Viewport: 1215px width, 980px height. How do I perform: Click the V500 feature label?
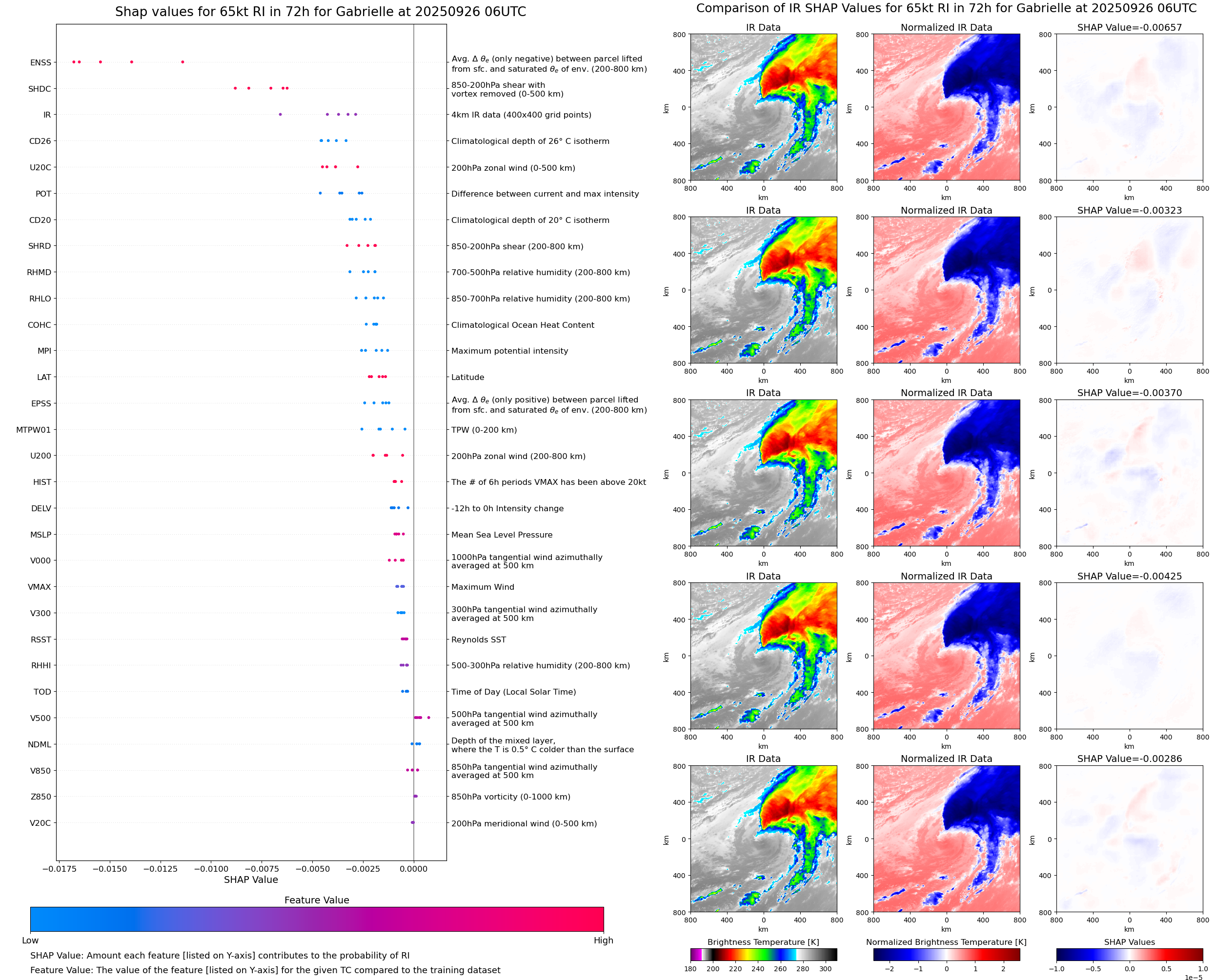[x=40, y=718]
